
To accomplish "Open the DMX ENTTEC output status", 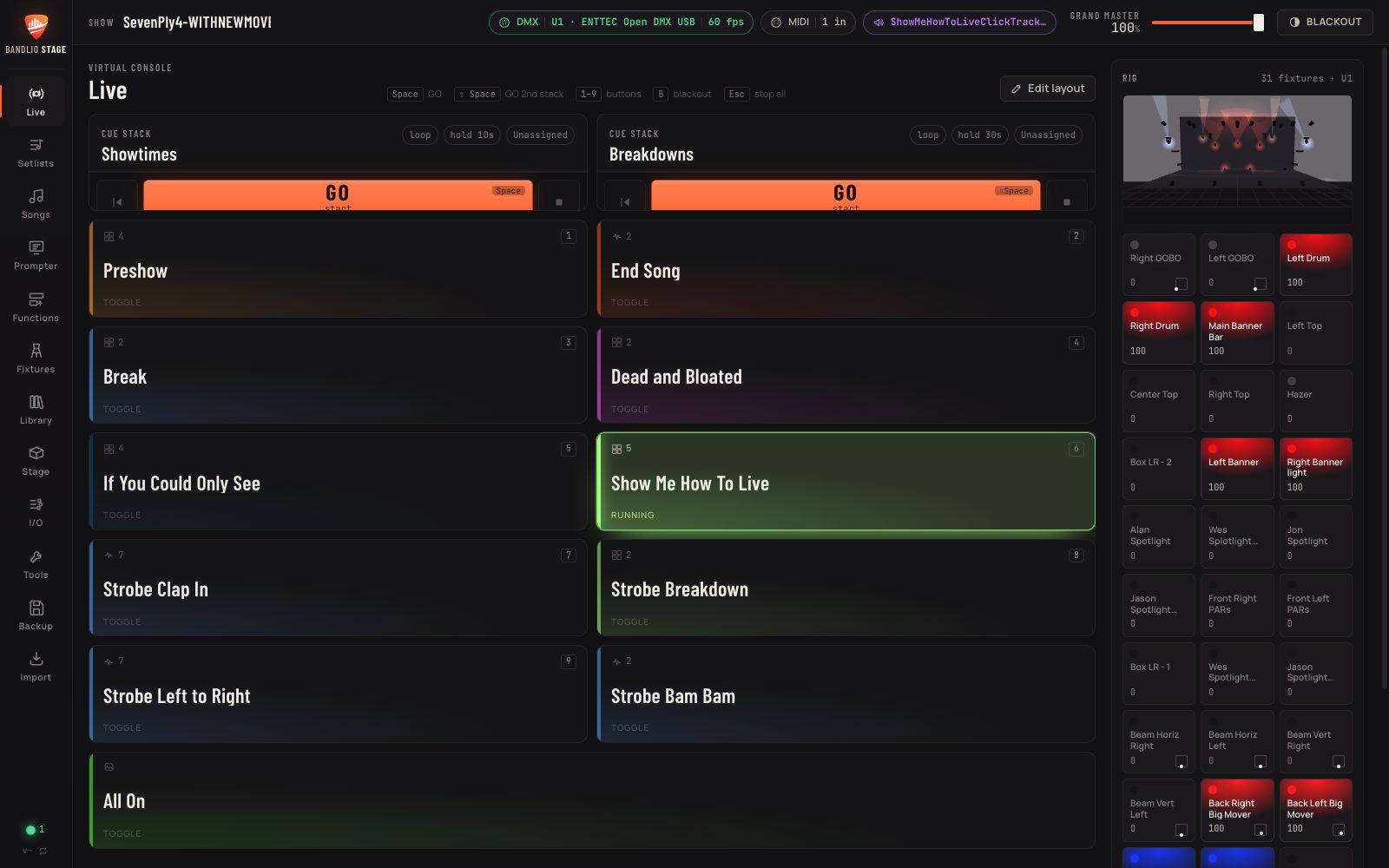I will tap(622, 23).
